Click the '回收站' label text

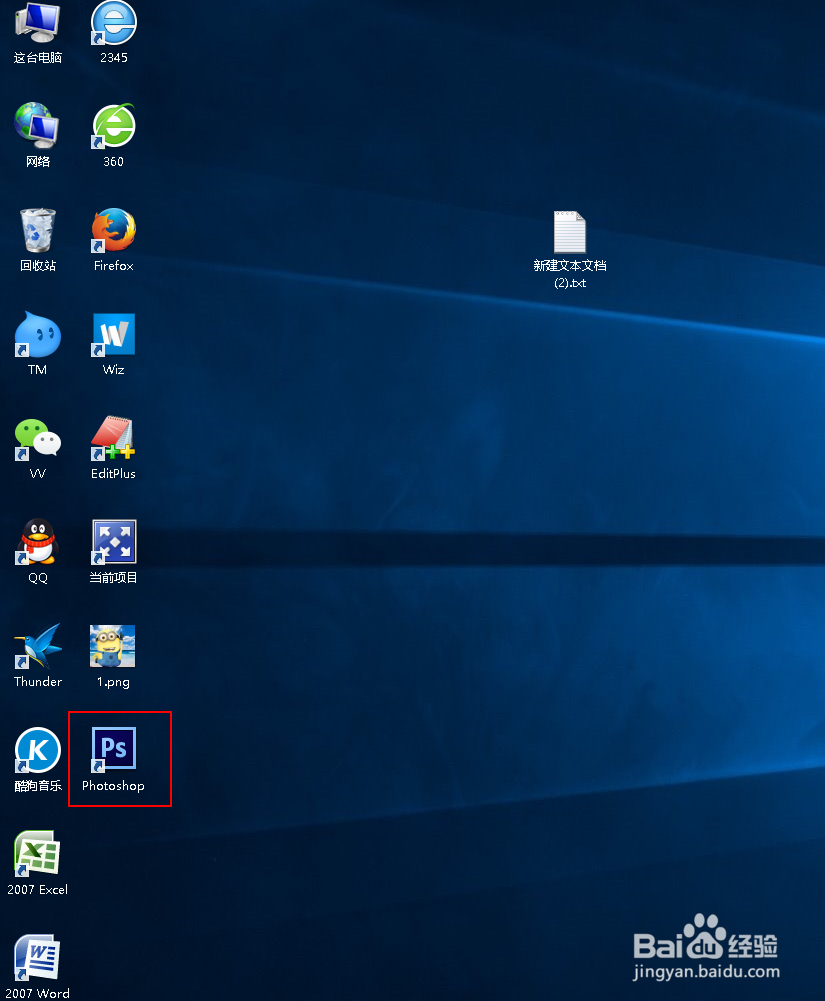[x=38, y=266]
